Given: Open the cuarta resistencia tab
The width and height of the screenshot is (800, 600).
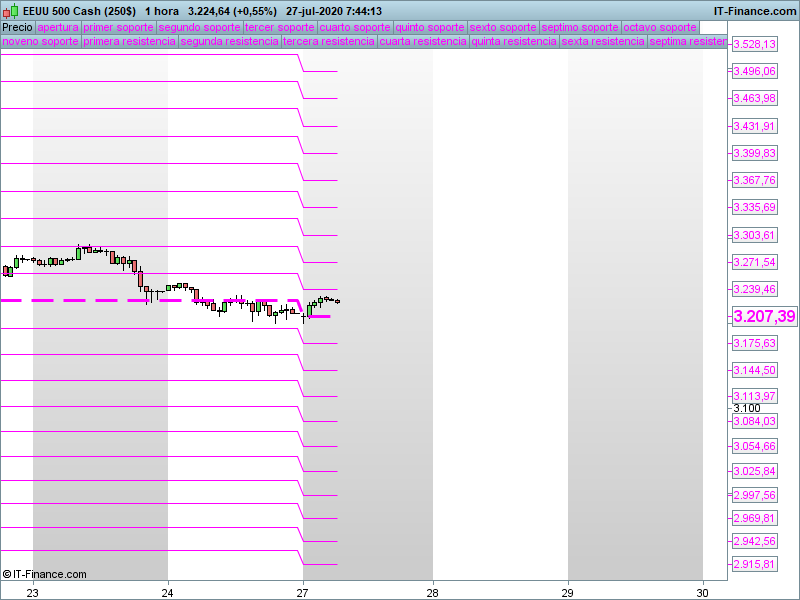Looking at the screenshot, I should (423, 41).
